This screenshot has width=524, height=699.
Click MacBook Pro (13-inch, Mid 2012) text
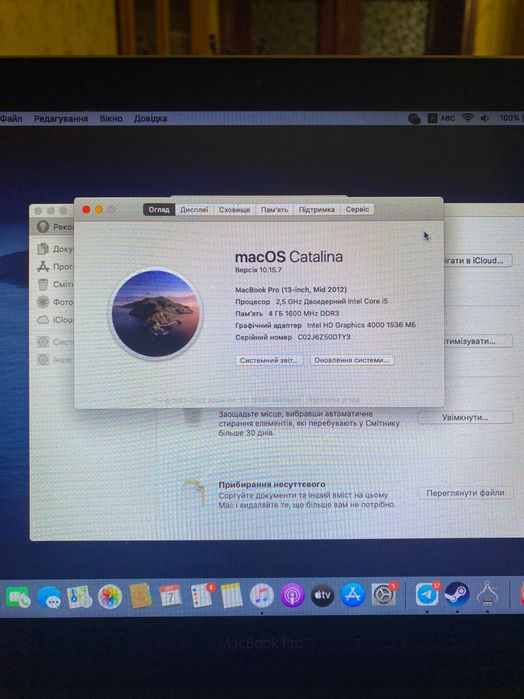(x=291, y=289)
